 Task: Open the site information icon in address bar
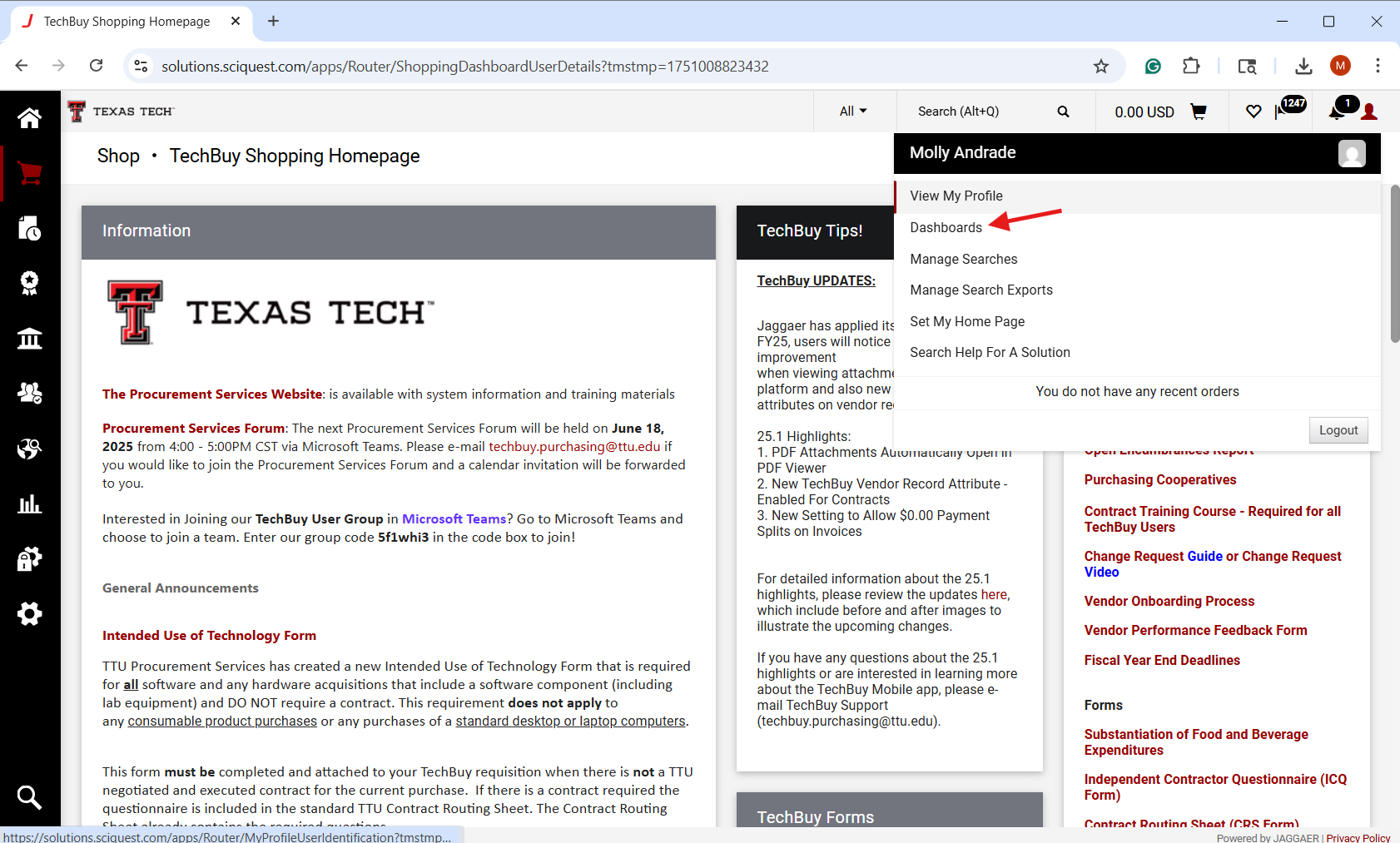tap(141, 66)
